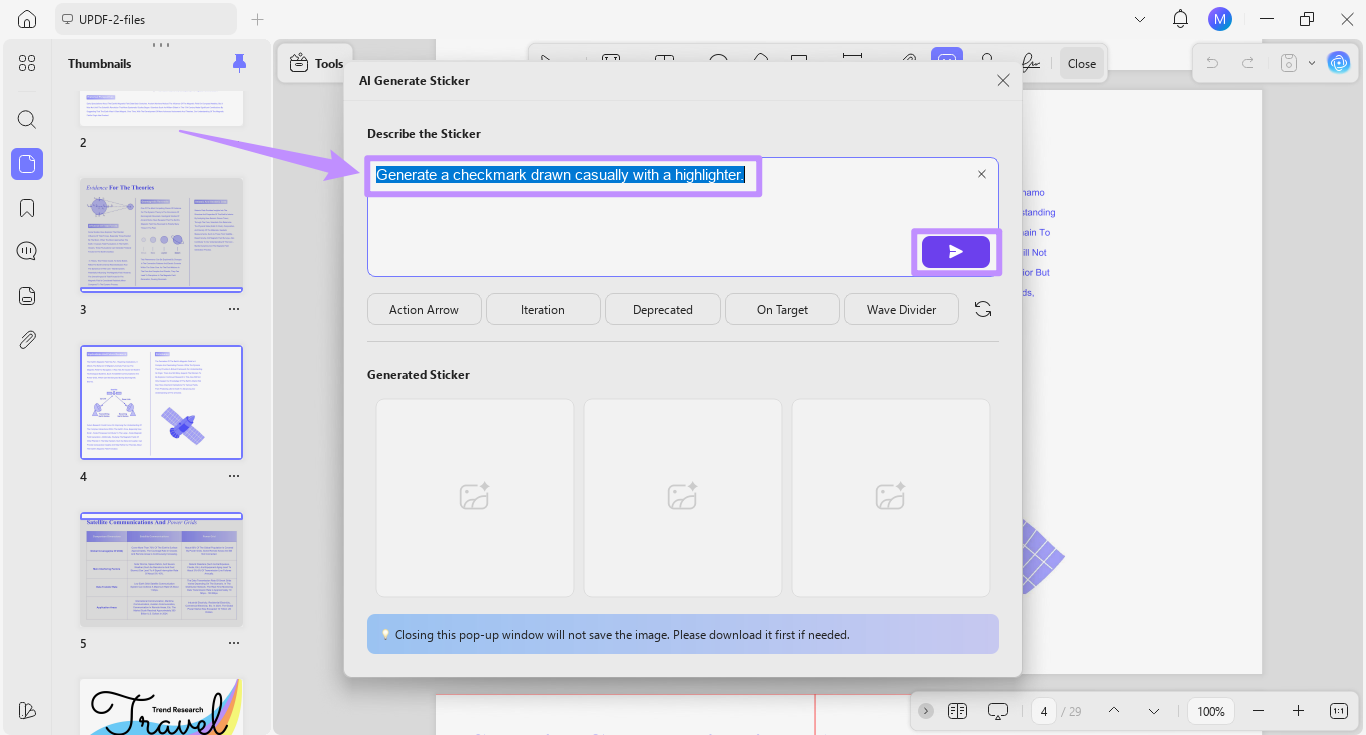Redo the last action
This screenshot has width=1366, height=735.
[1248, 63]
